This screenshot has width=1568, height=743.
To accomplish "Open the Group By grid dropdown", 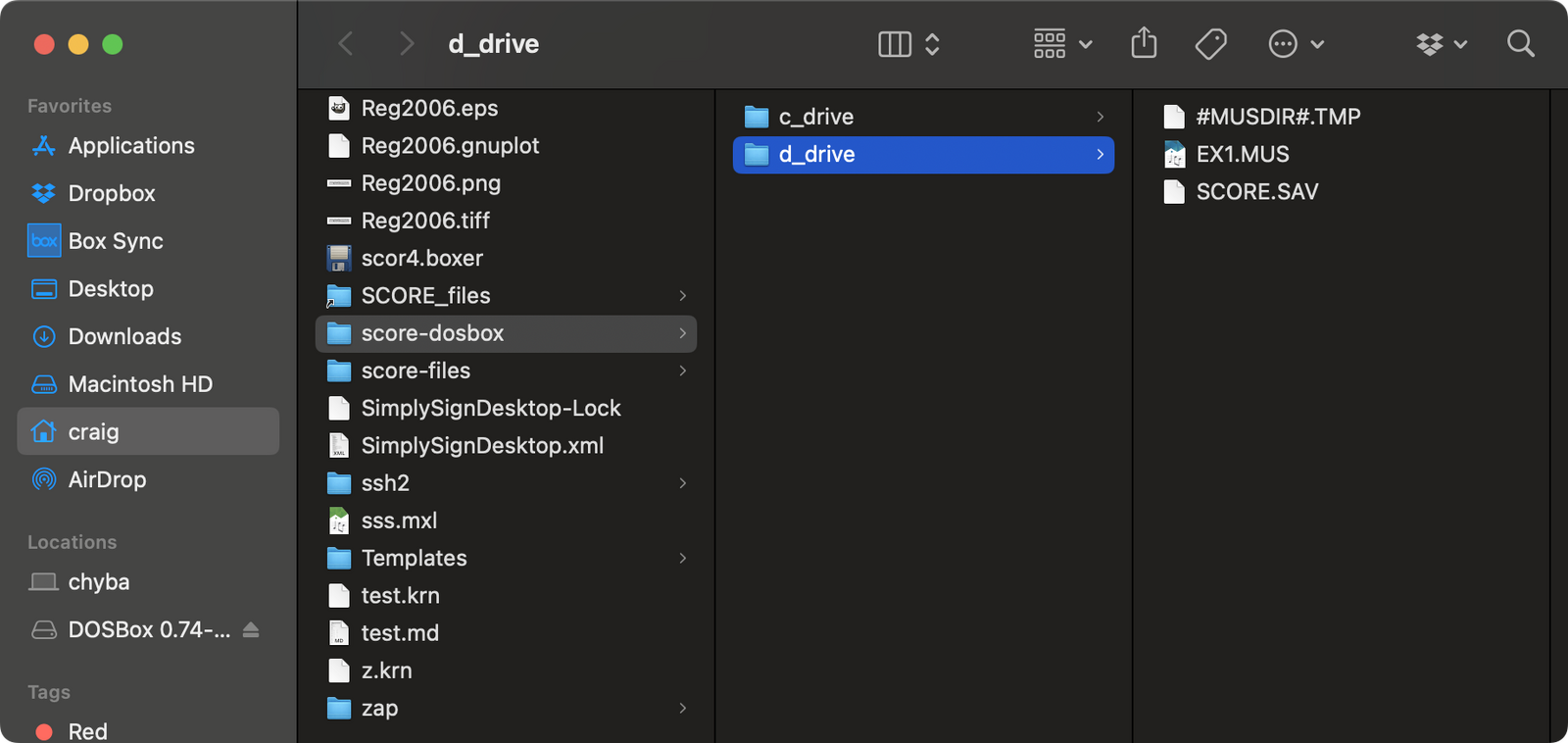I will point(1062,44).
